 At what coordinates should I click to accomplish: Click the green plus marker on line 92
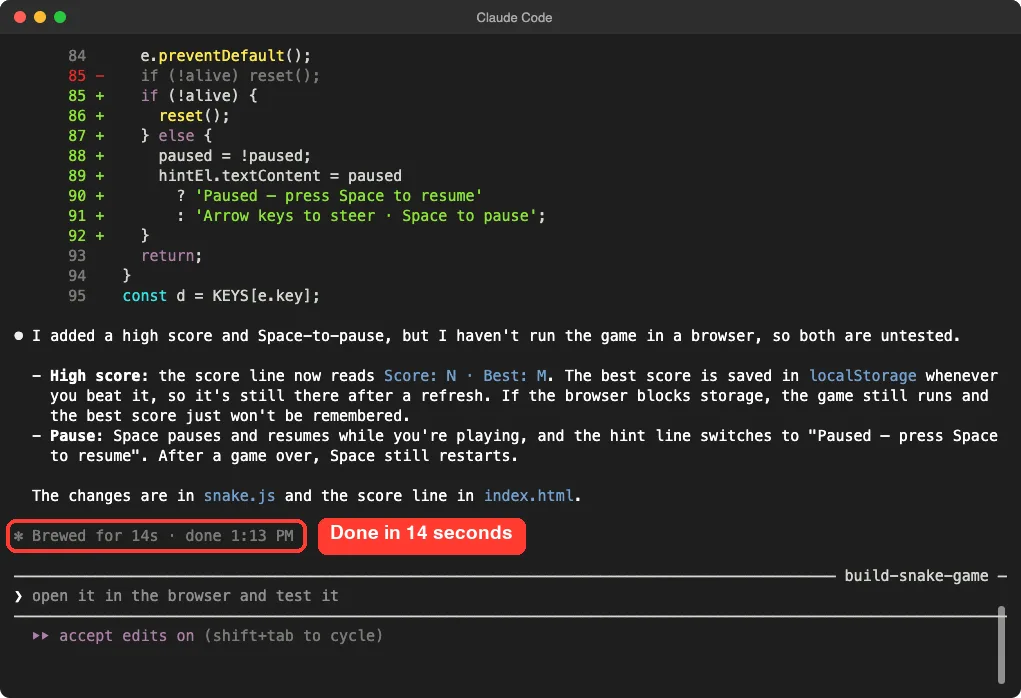tap(100, 236)
